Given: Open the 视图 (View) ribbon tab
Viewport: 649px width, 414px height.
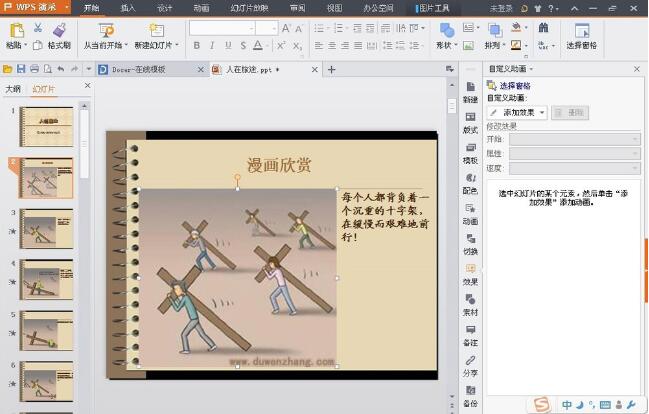Looking at the screenshot, I should pos(334,8).
